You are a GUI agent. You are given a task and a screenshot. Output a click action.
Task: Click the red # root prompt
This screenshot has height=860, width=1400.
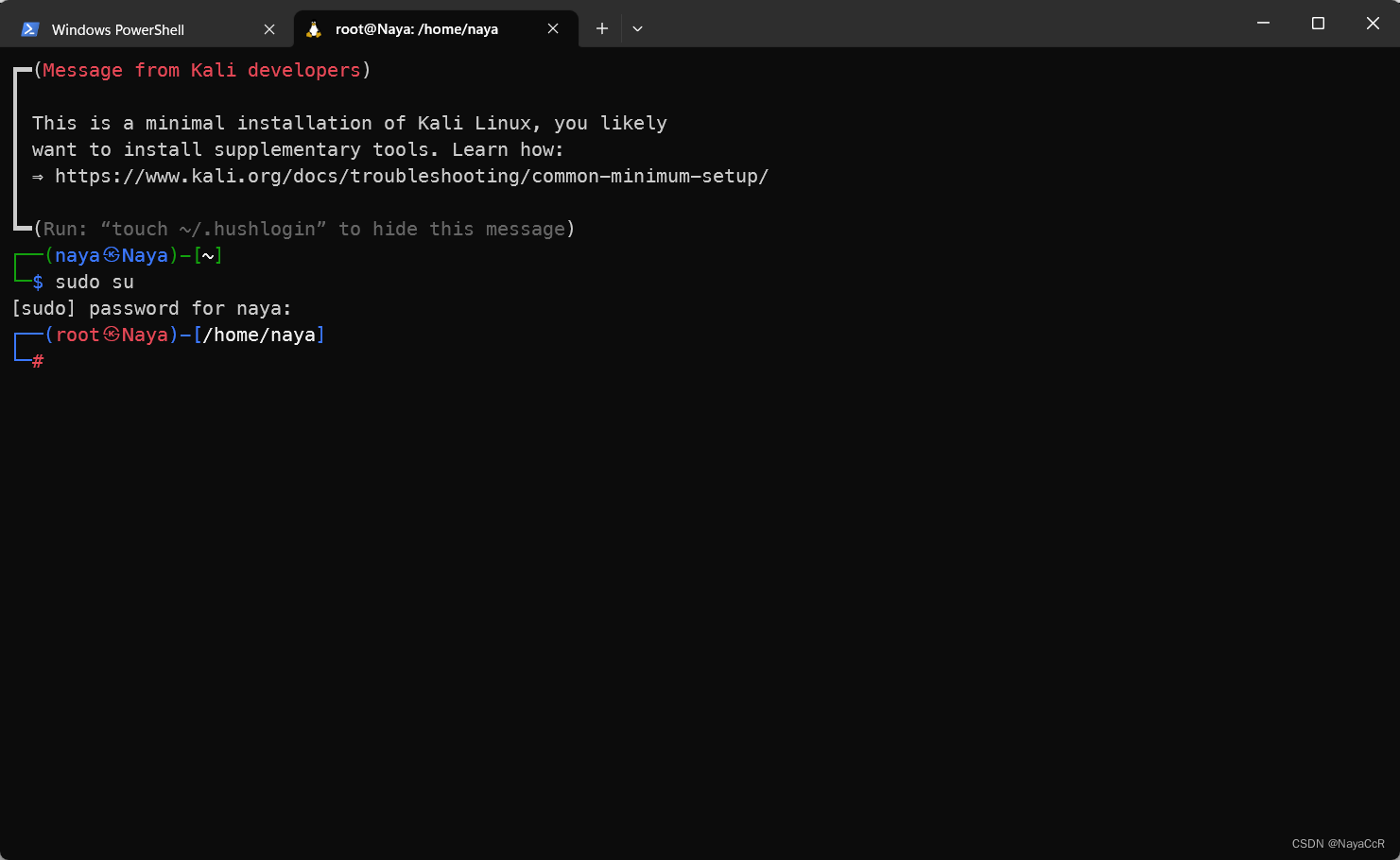tap(38, 361)
